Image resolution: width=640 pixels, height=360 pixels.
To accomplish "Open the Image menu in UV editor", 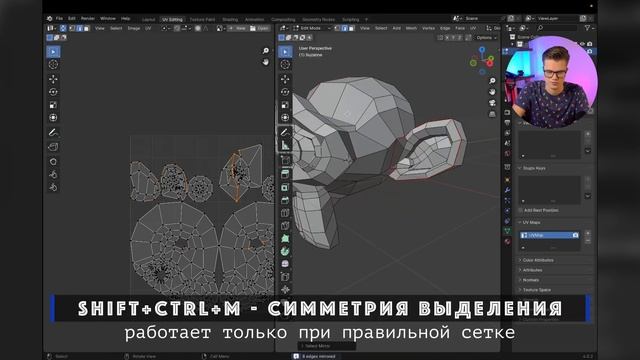I will pyautogui.click(x=134, y=28).
